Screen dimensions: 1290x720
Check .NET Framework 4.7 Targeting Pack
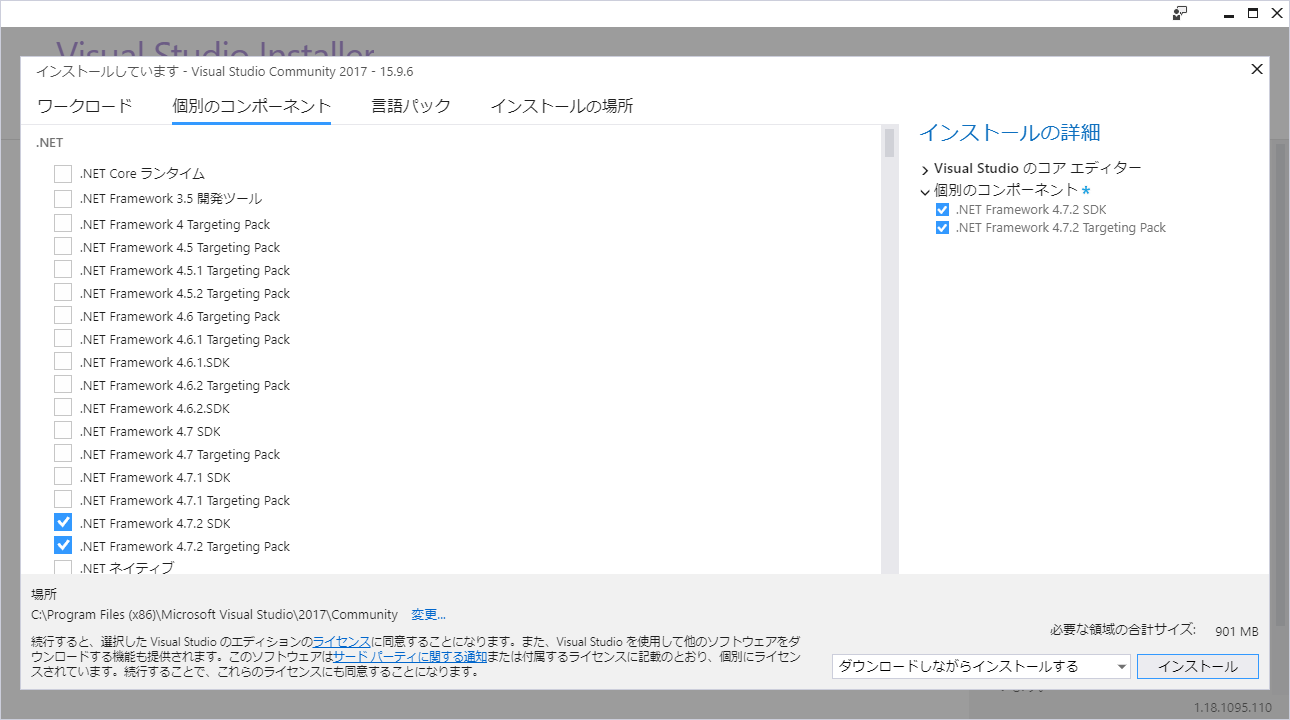[x=63, y=454]
